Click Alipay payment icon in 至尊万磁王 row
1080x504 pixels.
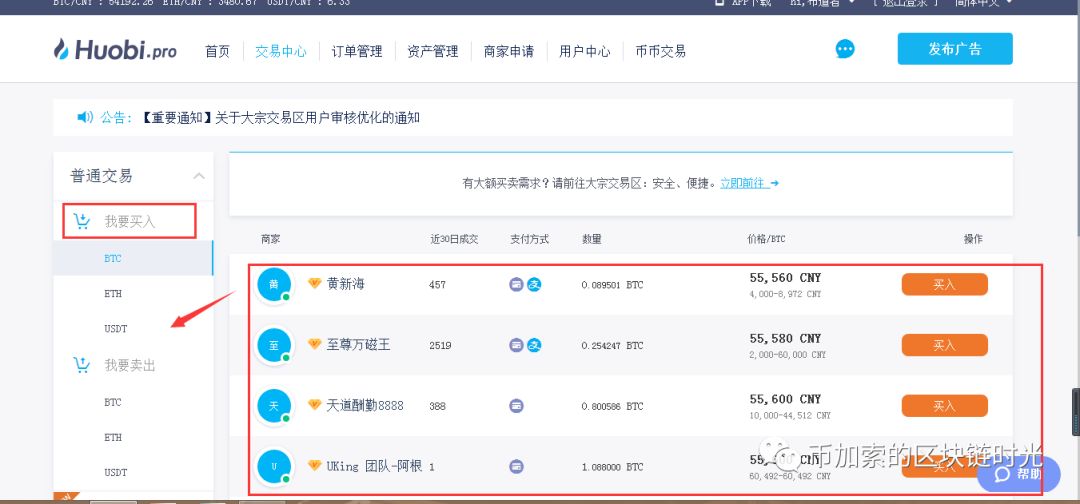(x=534, y=345)
